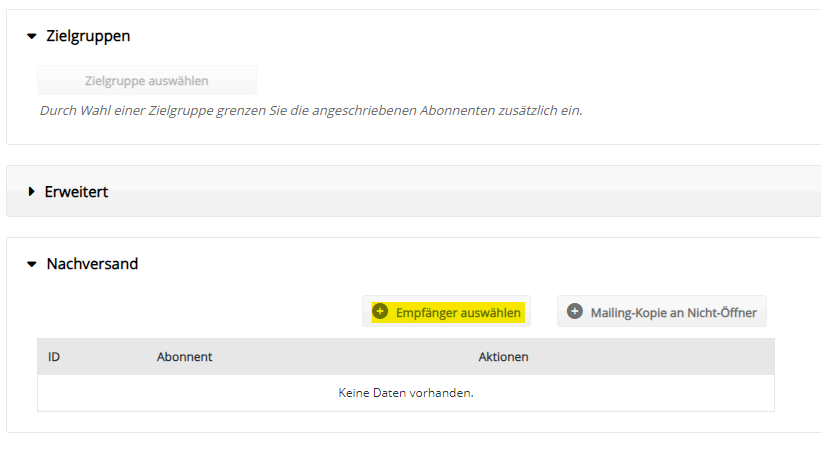Viewport: 821px width, 453px height.
Task: Sort by the ID column header
Action: point(54,357)
